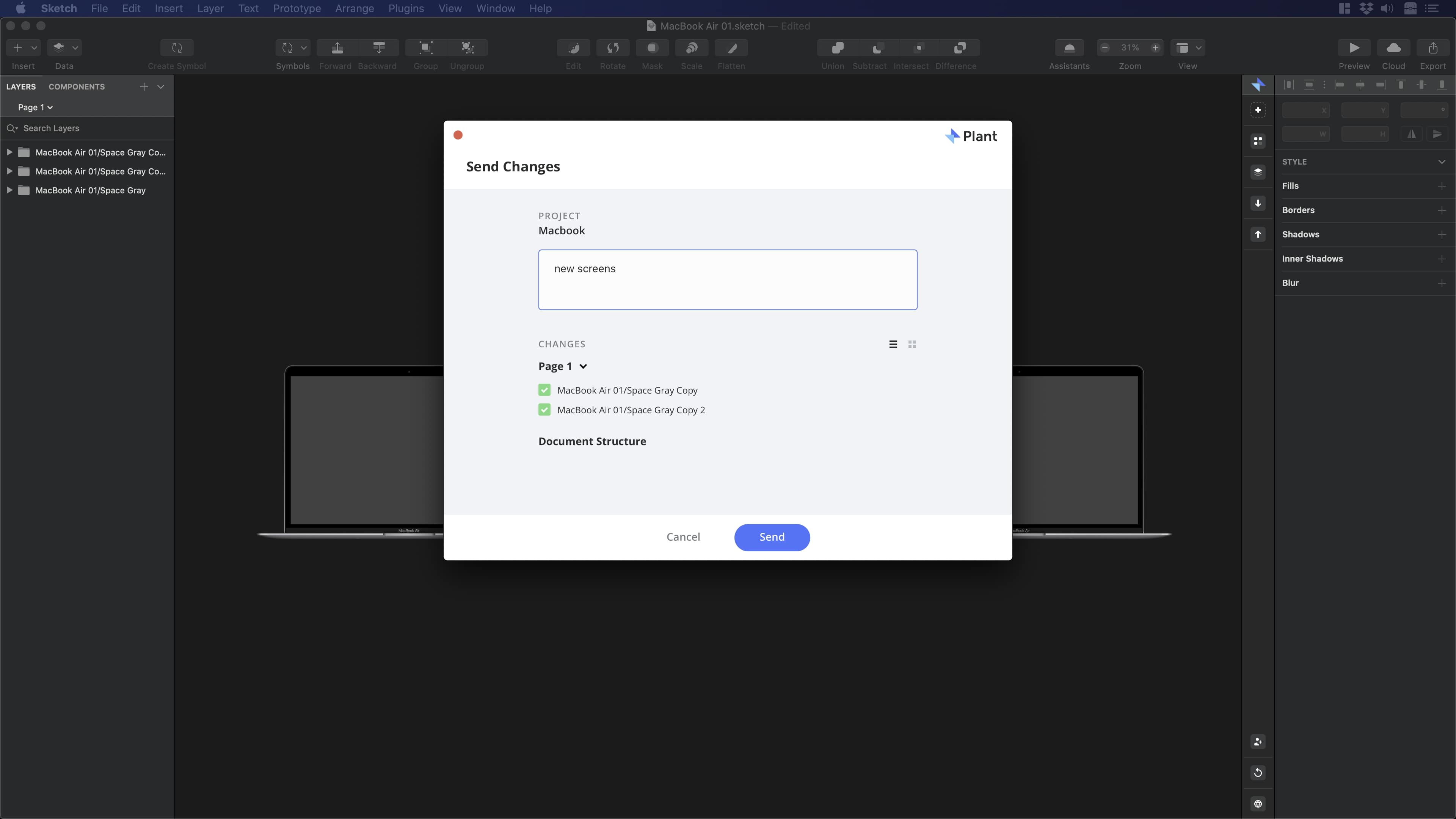The image size is (1456, 819).
Task: Click the Assistants toolbar icon
Action: (1069, 48)
